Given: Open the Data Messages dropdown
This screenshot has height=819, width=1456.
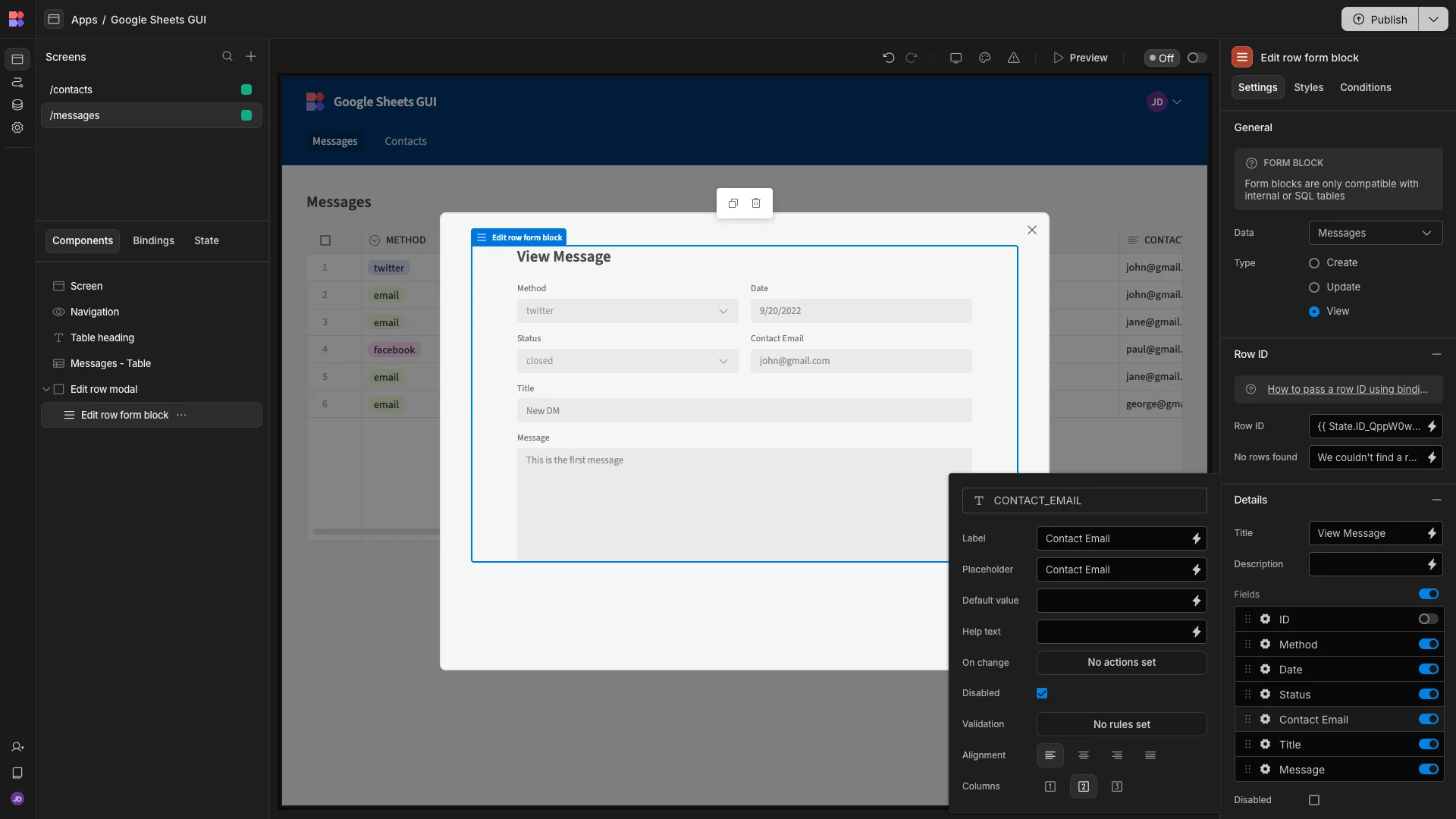Looking at the screenshot, I should point(1375,233).
